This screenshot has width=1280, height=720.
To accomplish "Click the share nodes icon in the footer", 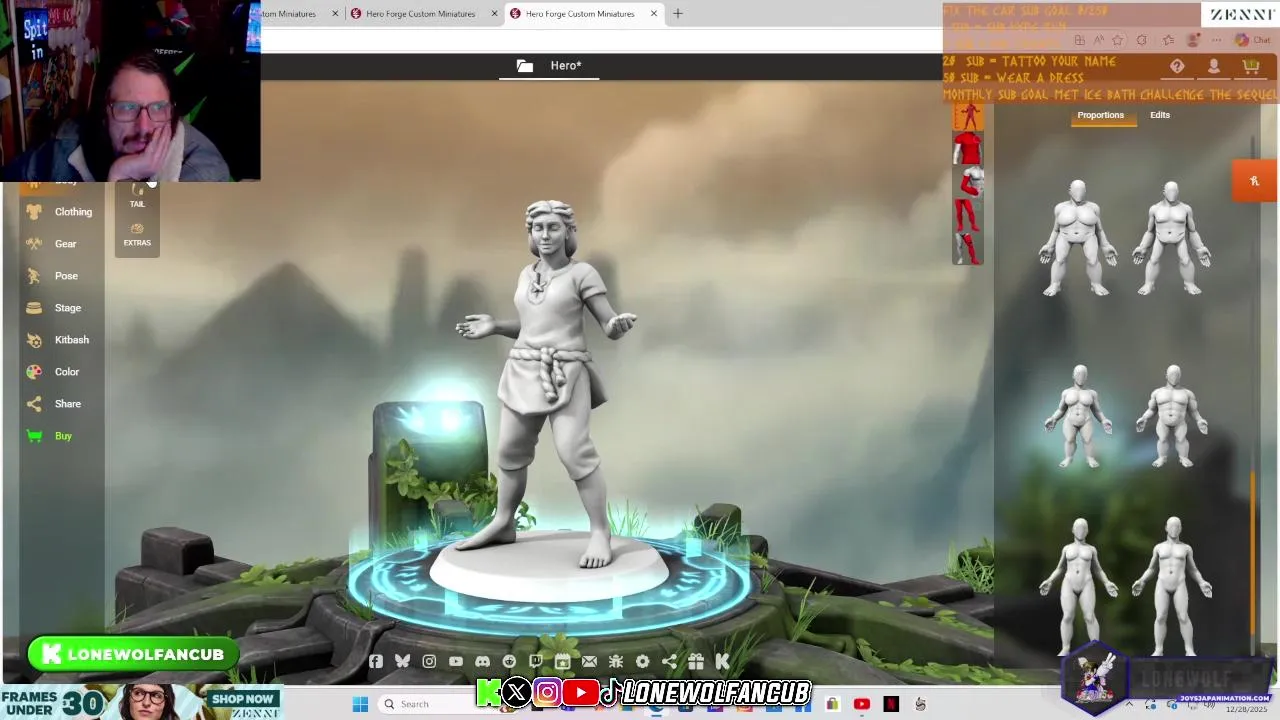I will pos(669,661).
